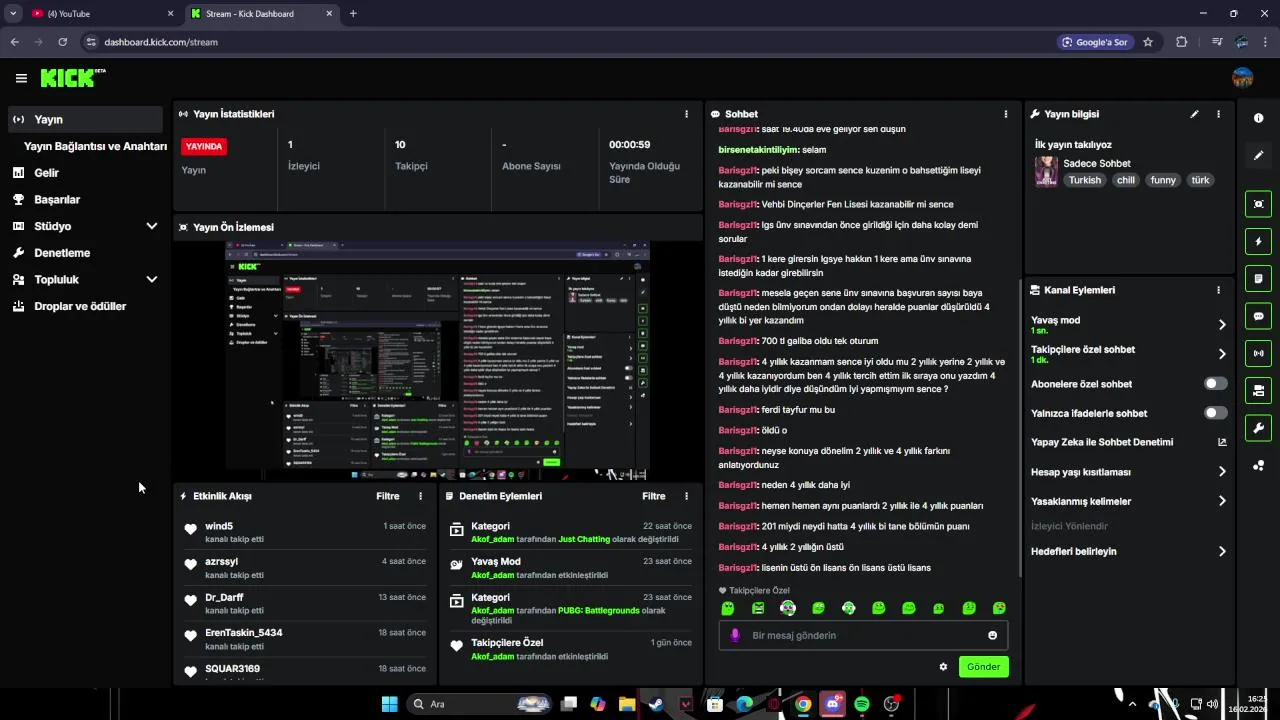This screenshot has height=720, width=1280.
Task: Click the message input field
Action: 863,635
